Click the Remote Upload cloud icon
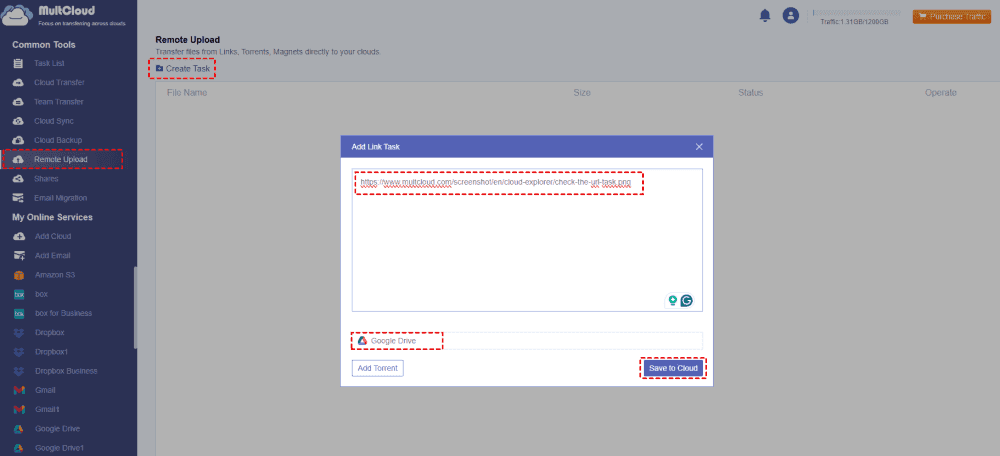Image resolution: width=1000 pixels, height=456 pixels. tap(18, 159)
